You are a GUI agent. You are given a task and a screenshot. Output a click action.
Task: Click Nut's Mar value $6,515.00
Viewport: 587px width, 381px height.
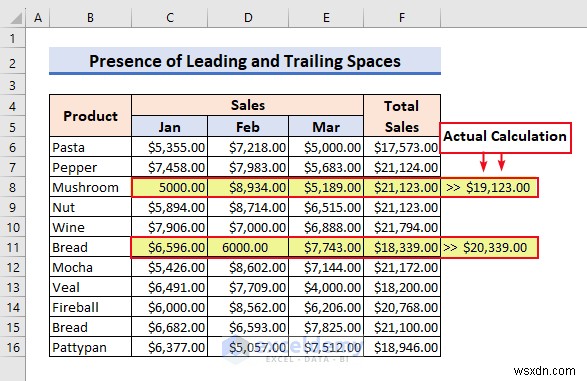click(326, 207)
